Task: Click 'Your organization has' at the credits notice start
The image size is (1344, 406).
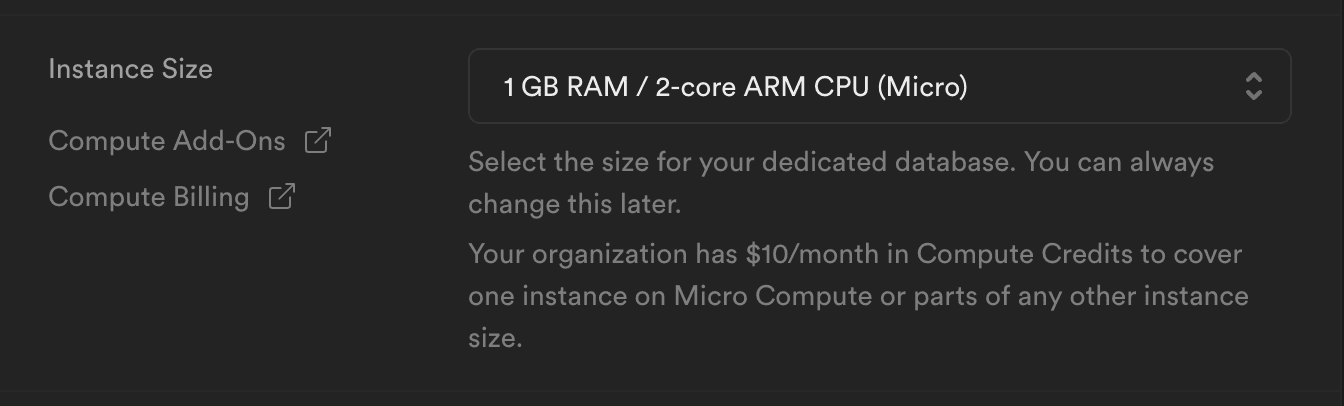Action: click(x=603, y=254)
